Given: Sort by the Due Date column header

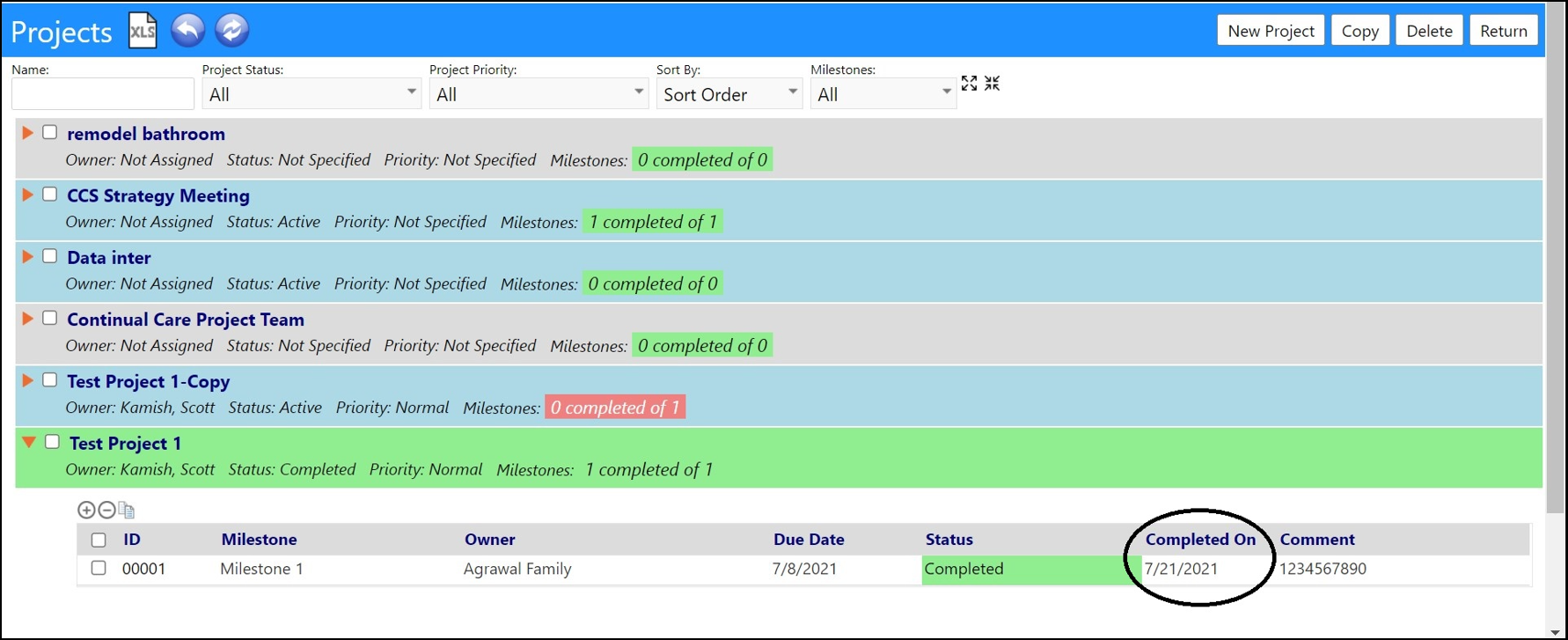Looking at the screenshot, I should point(809,540).
